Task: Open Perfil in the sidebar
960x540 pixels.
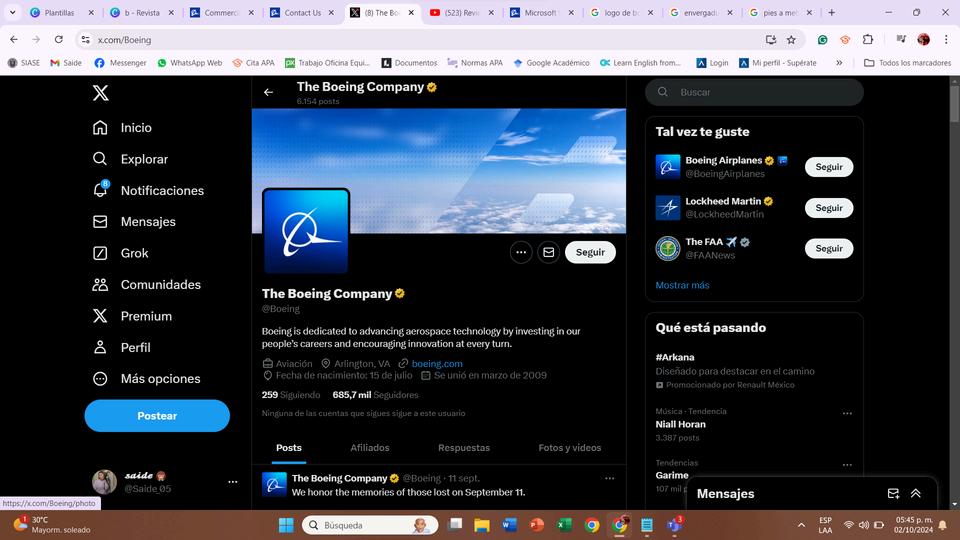Action: click(x=121, y=347)
